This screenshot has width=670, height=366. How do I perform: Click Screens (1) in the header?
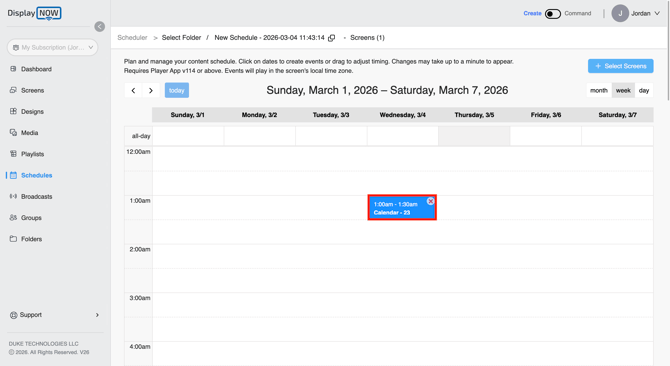[367, 38]
